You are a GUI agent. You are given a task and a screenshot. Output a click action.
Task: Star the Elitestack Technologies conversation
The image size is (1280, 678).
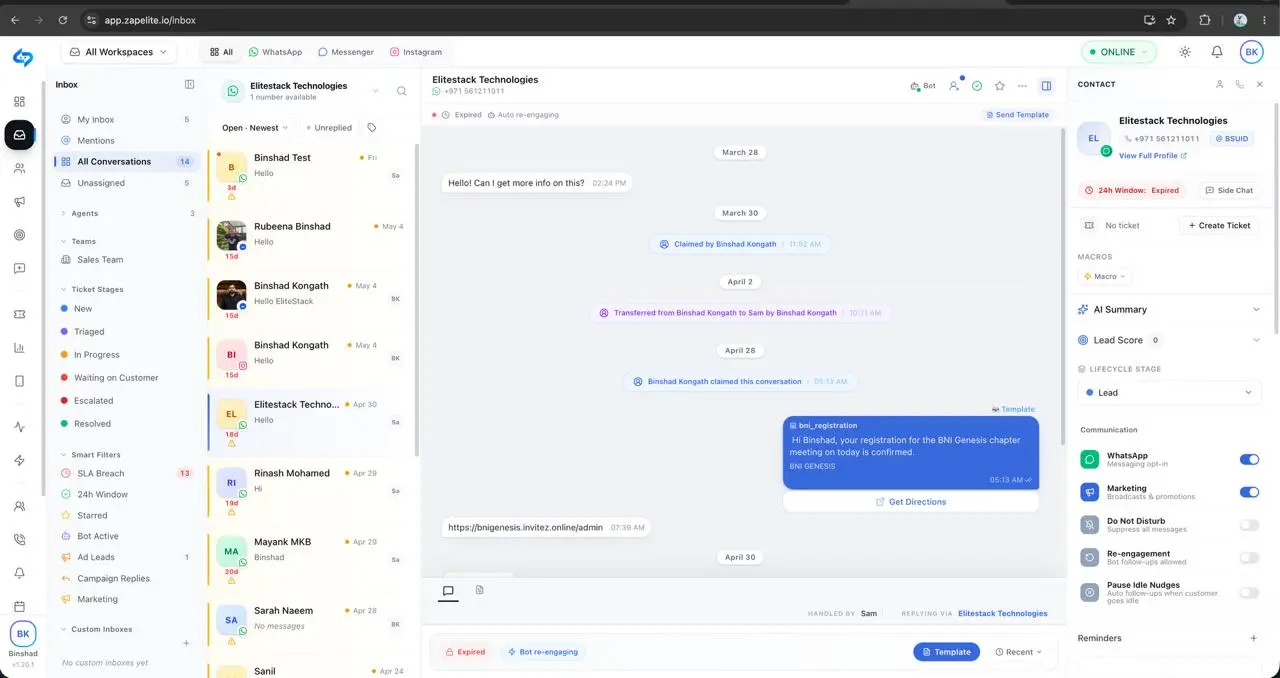[999, 86]
